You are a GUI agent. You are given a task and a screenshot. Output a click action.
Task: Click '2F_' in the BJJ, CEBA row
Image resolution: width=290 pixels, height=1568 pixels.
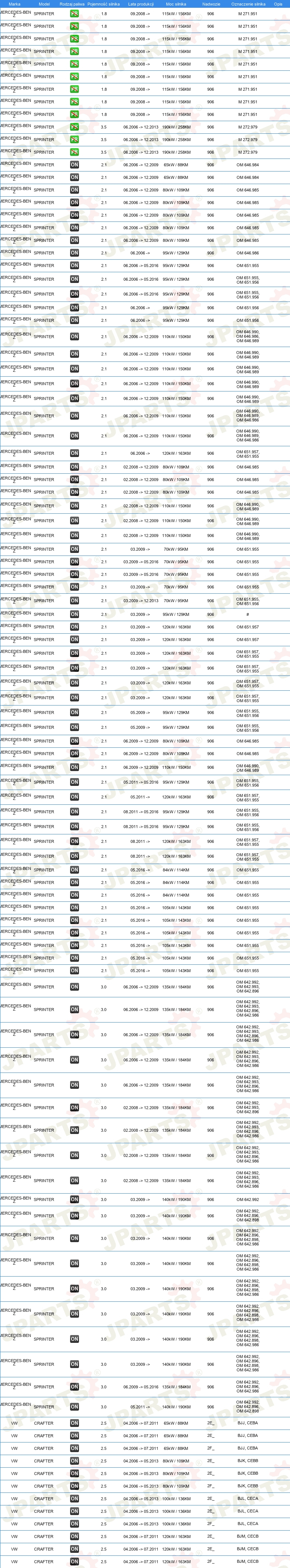pos(210,1448)
